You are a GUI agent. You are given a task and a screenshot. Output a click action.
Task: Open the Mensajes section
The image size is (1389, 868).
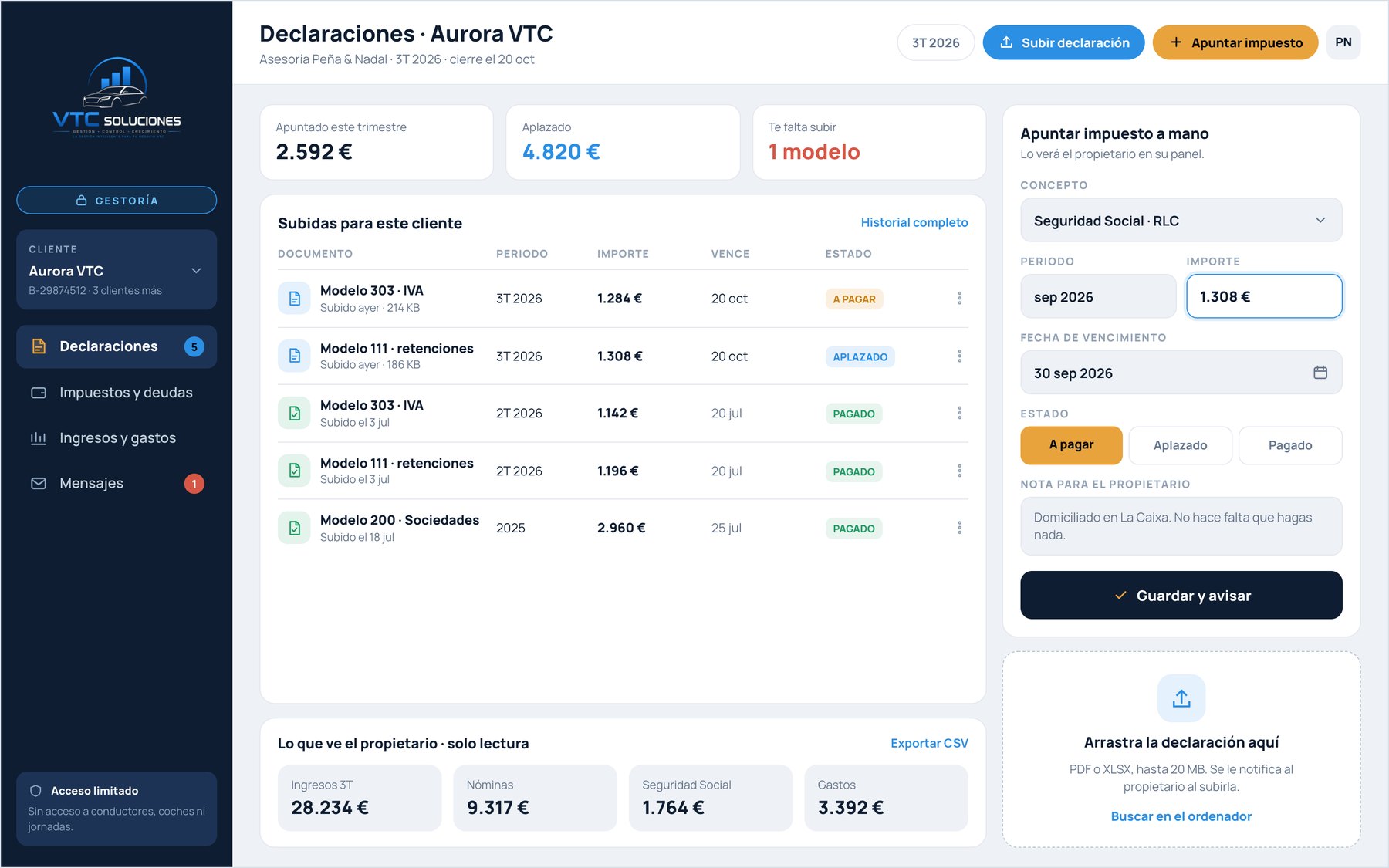click(x=117, y=484)
